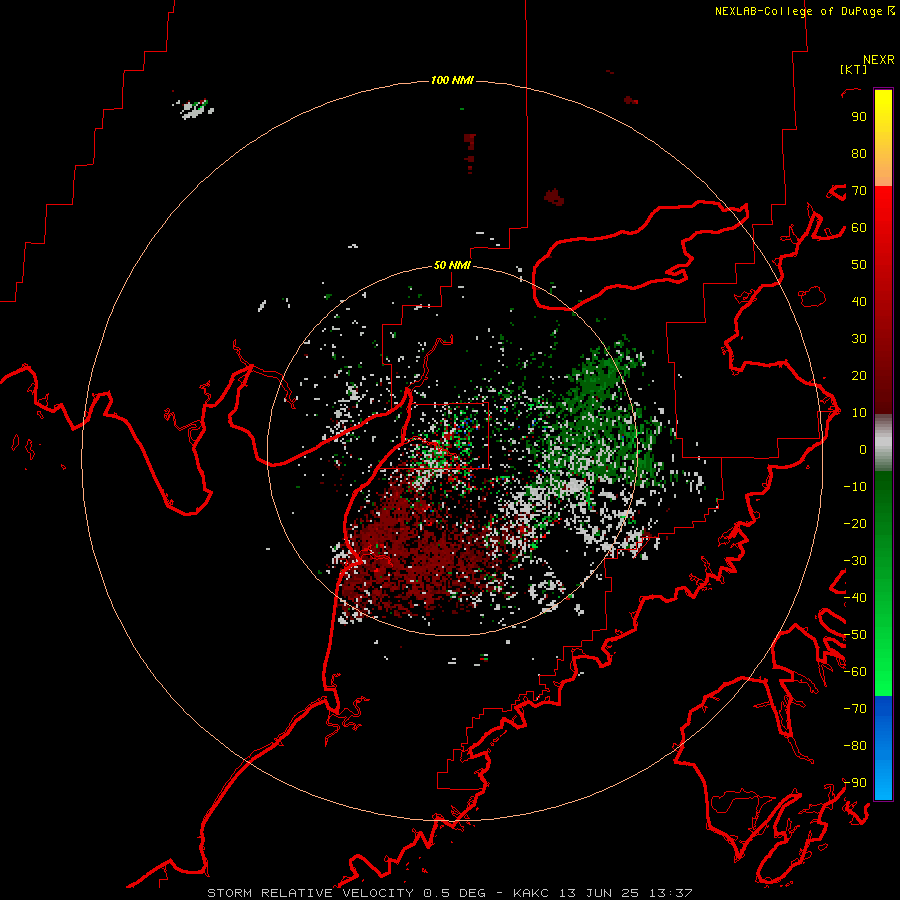
Task: Click the '[KT]' units label
Action: [x=854, y=69]
